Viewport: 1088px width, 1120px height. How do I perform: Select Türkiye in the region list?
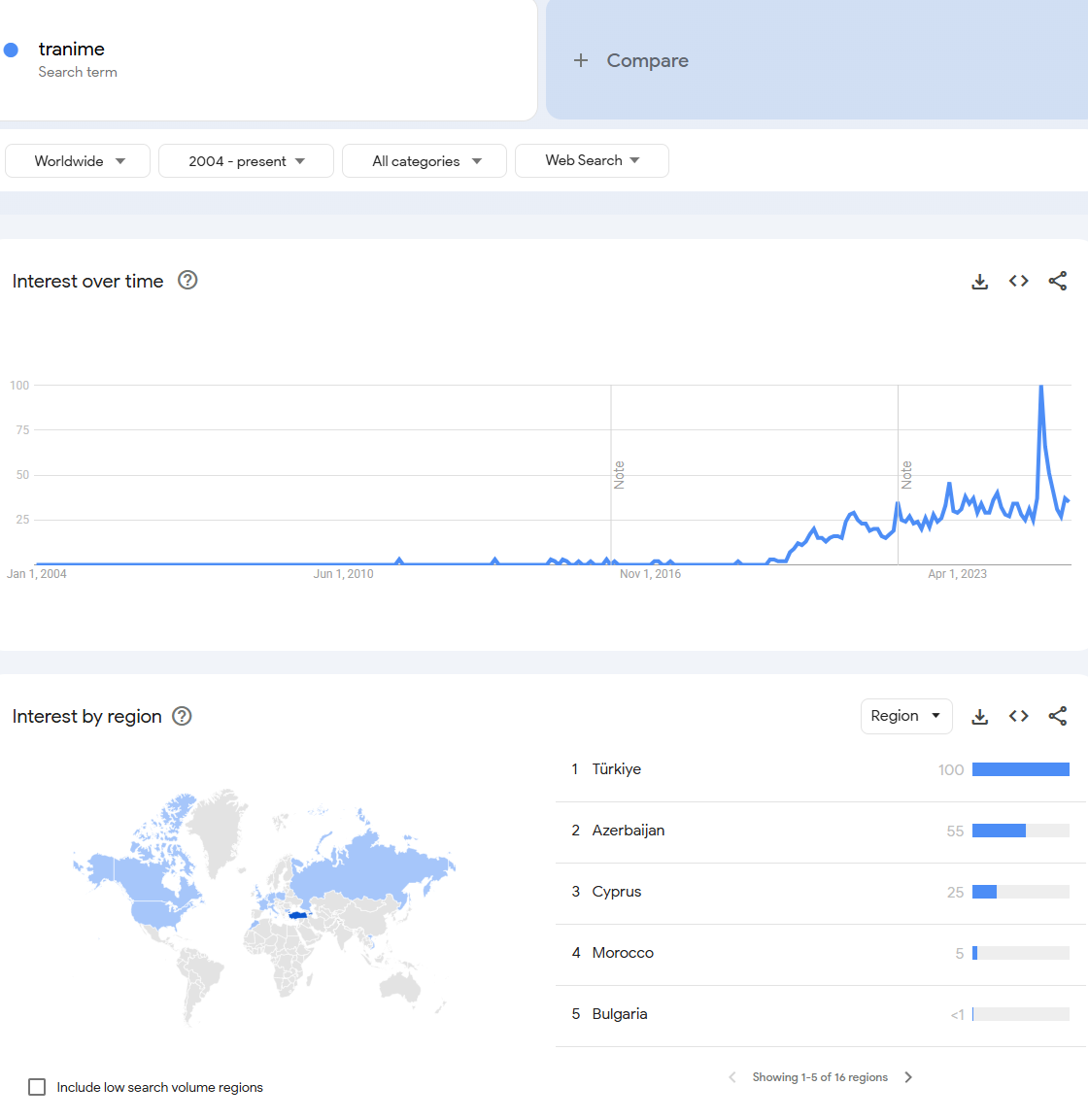(820, 770)
